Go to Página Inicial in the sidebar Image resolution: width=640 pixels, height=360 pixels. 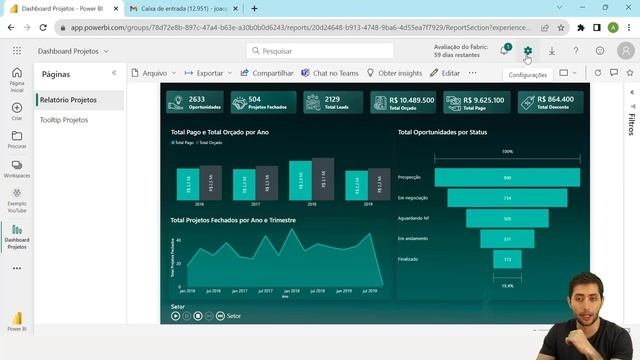pos(17,80)
